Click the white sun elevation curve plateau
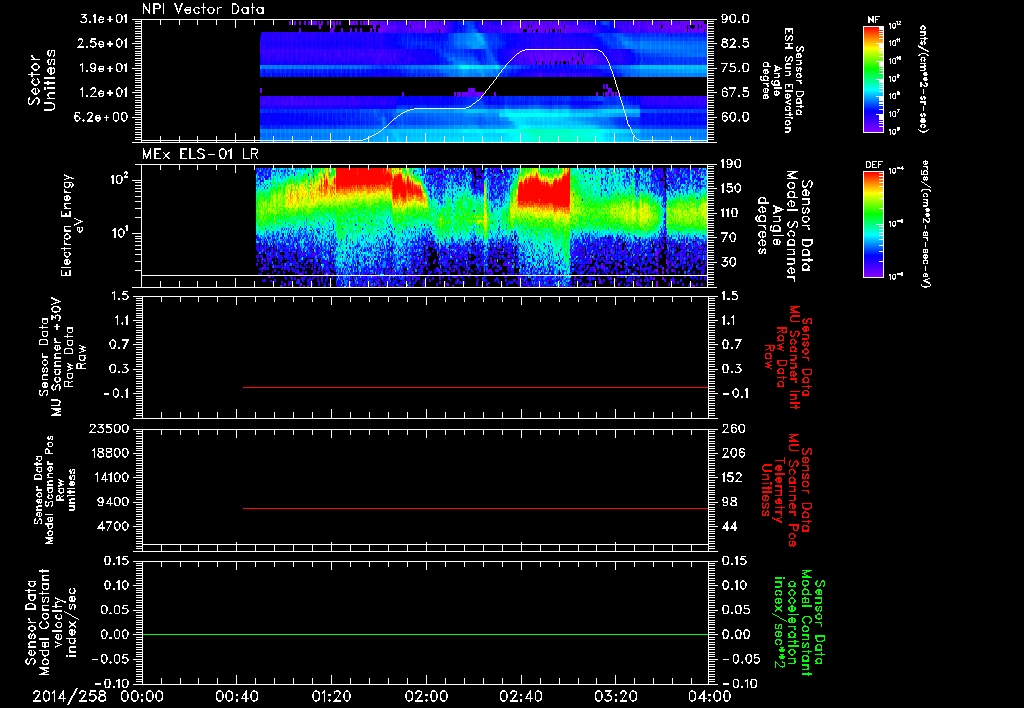Screen dimensions: 1024x708 tap(562, 50)
